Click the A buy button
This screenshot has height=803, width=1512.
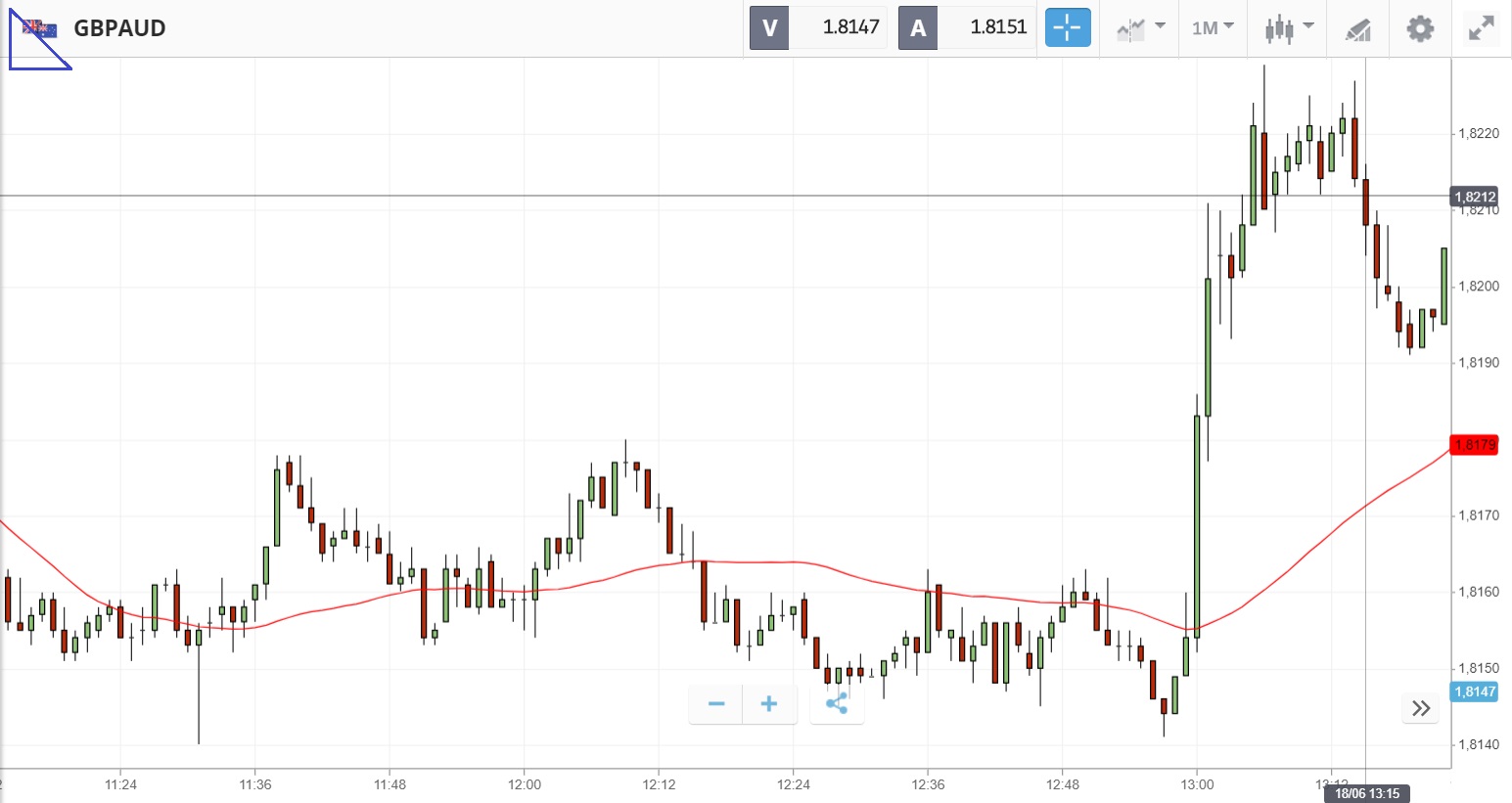[918, 27]
